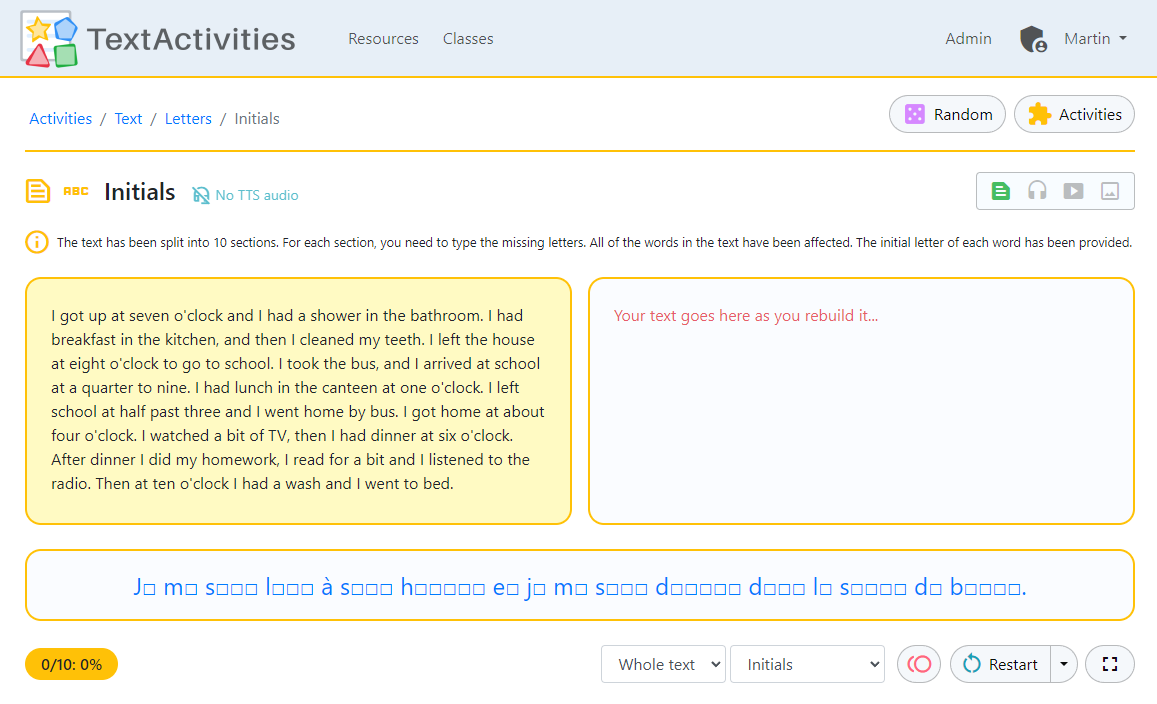Click the ABC letters icon

point(75,191)
